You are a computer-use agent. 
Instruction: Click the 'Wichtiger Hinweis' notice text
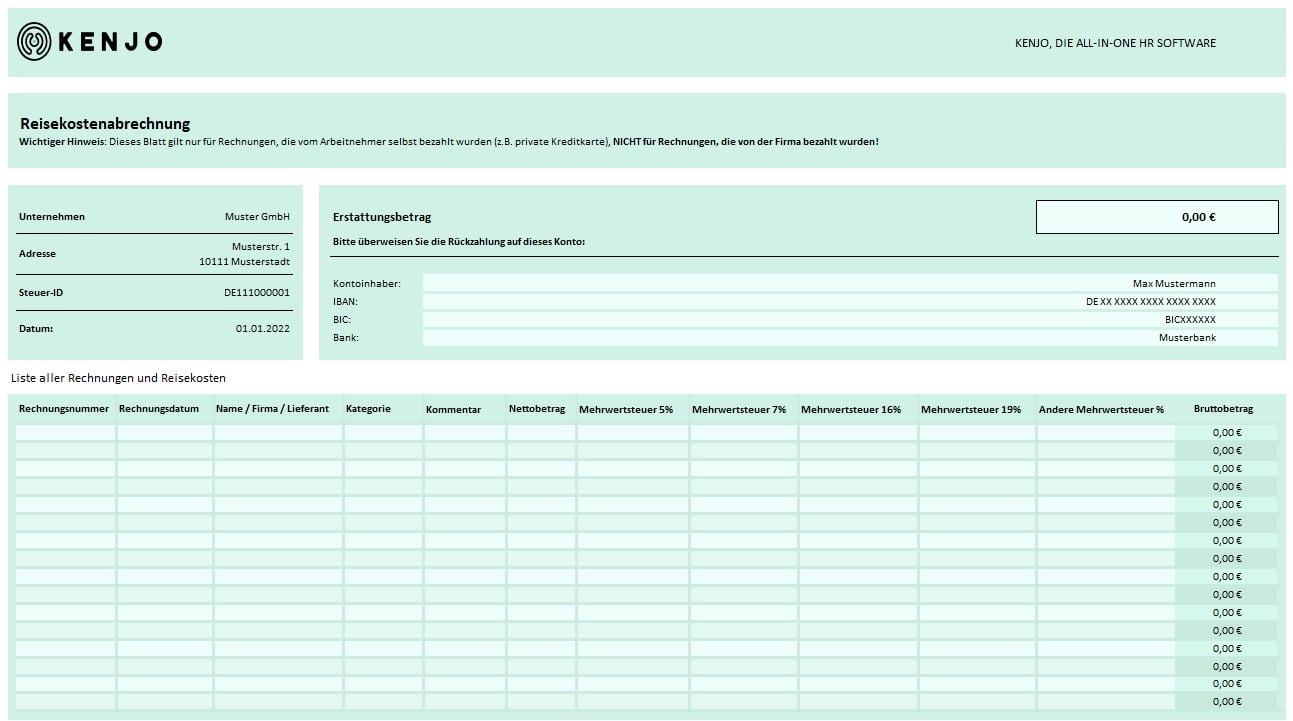click(449, 142)
